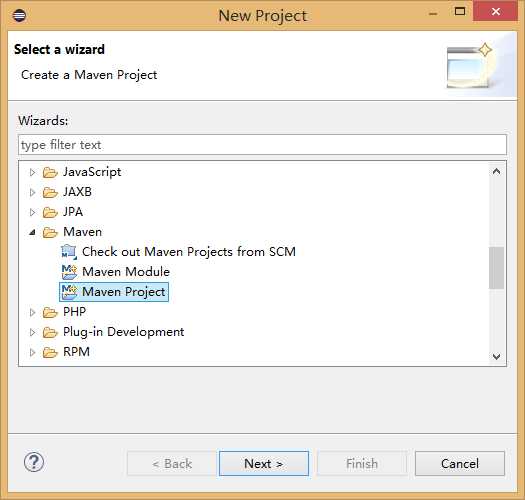Proceed with the Next button

264,463
